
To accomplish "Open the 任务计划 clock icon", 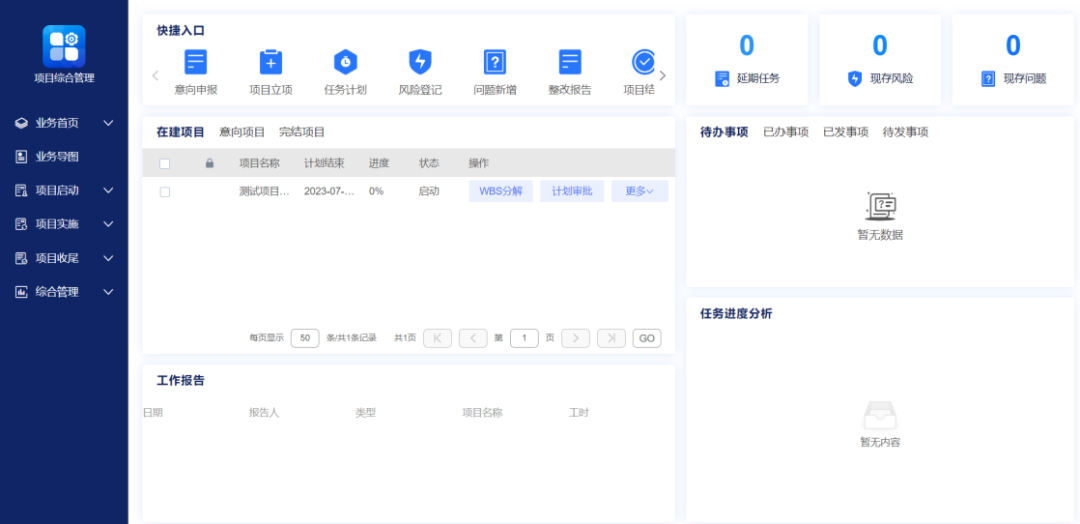I will [x=345, y=62].
